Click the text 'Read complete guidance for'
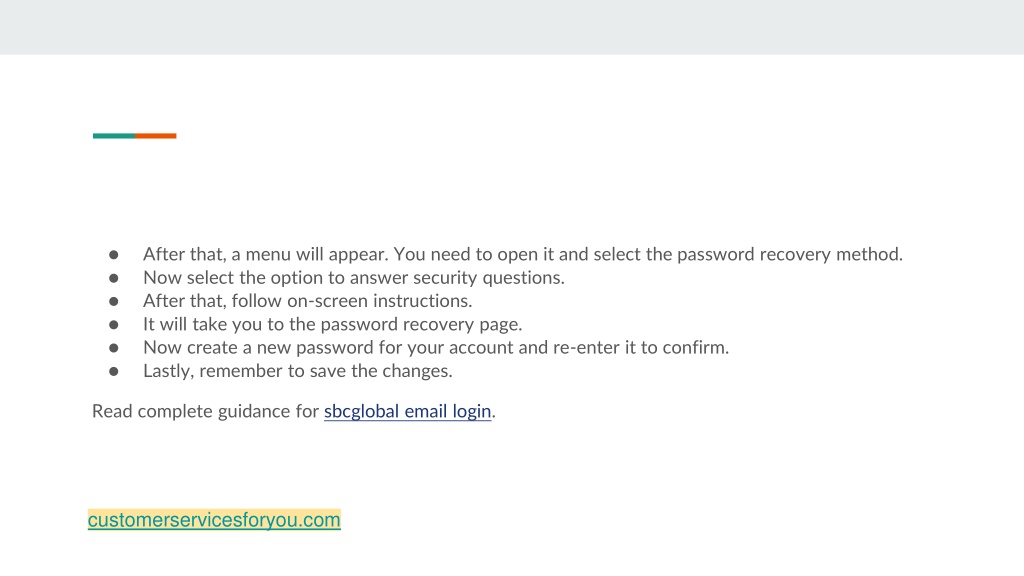 (205, 411)
